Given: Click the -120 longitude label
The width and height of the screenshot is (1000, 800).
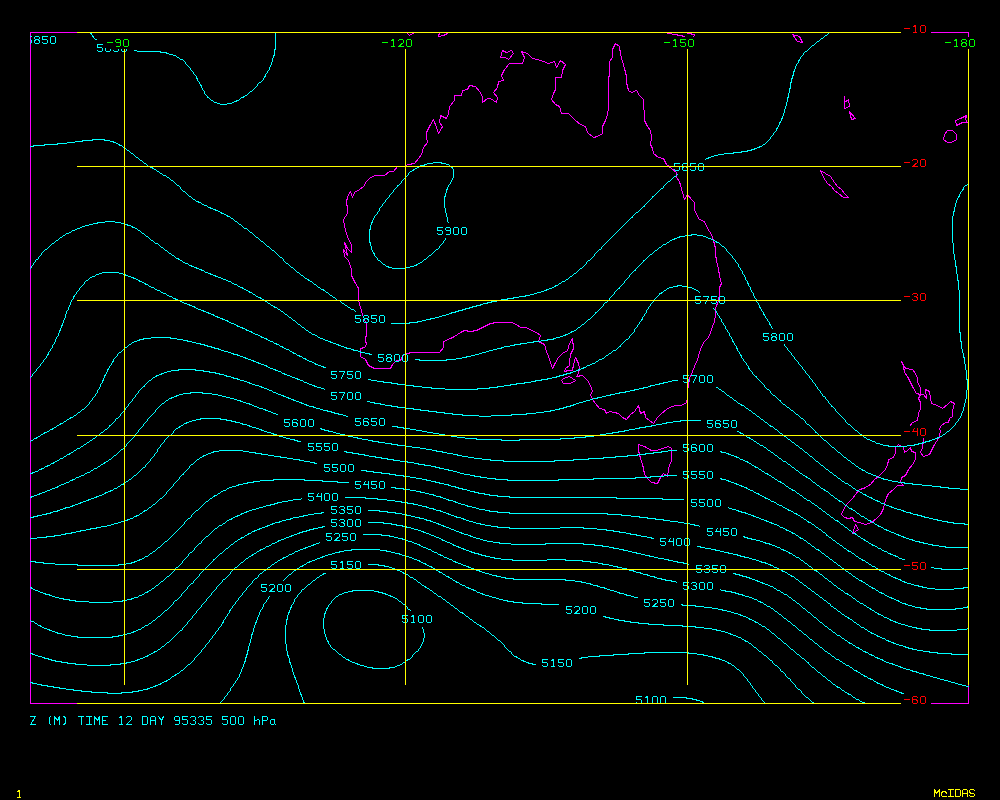Looking at the screenshot, I should point(398,43).
